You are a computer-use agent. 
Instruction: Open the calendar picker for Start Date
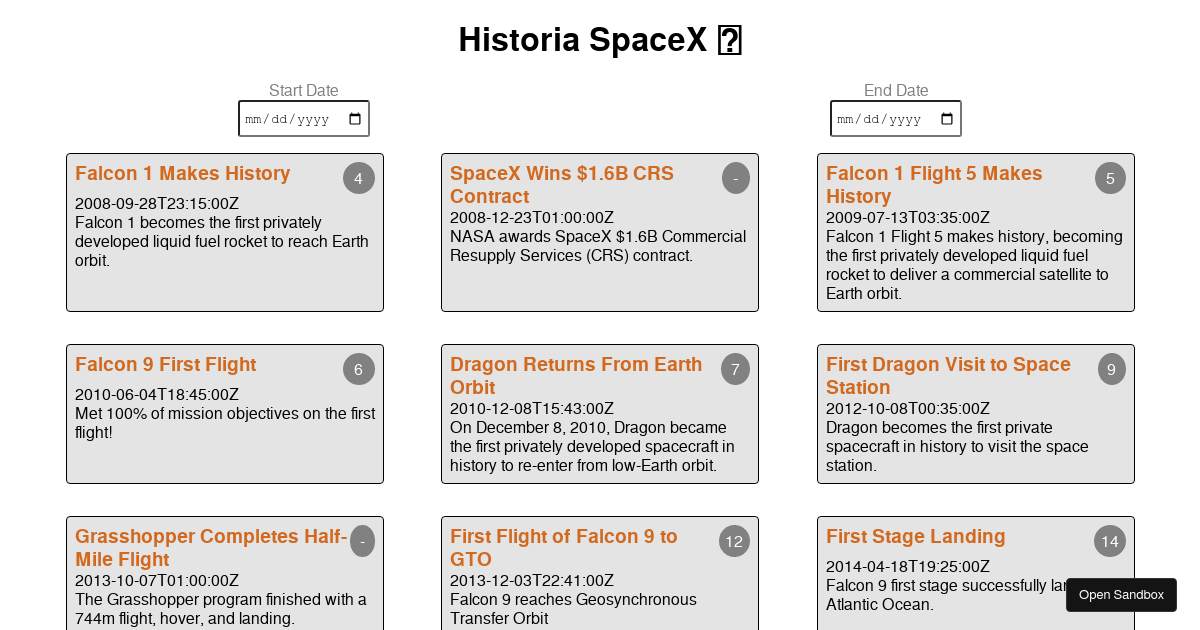pyautogui.click(x=355, y=118)
